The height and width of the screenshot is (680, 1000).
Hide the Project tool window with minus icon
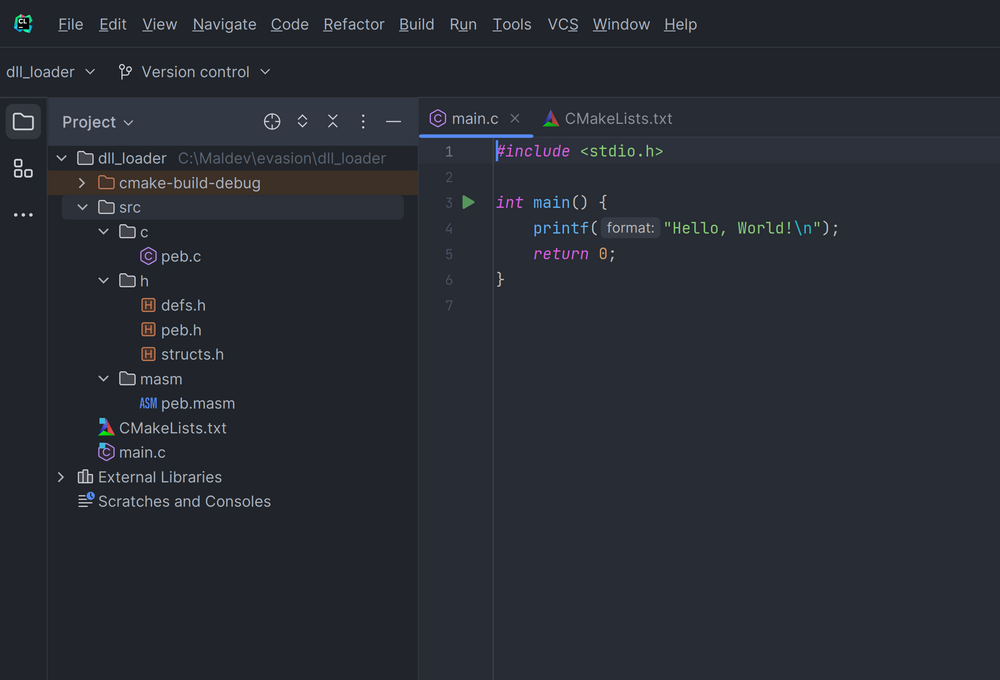(x=393, y=121)
